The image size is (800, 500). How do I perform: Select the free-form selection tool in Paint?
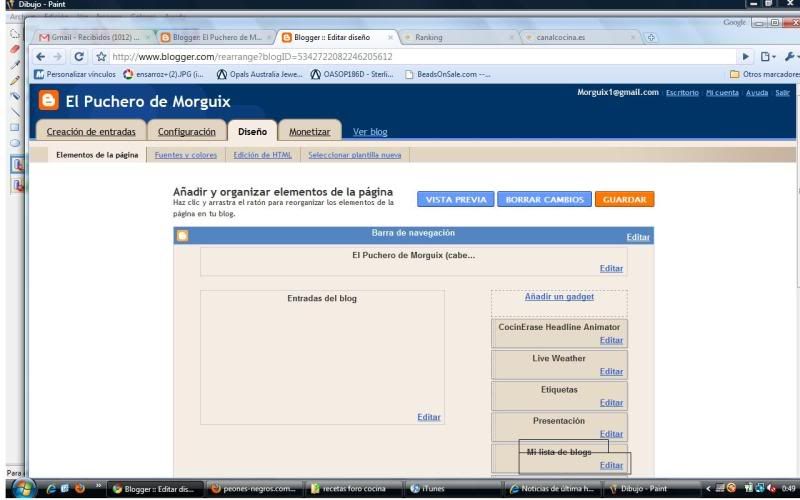15,34
